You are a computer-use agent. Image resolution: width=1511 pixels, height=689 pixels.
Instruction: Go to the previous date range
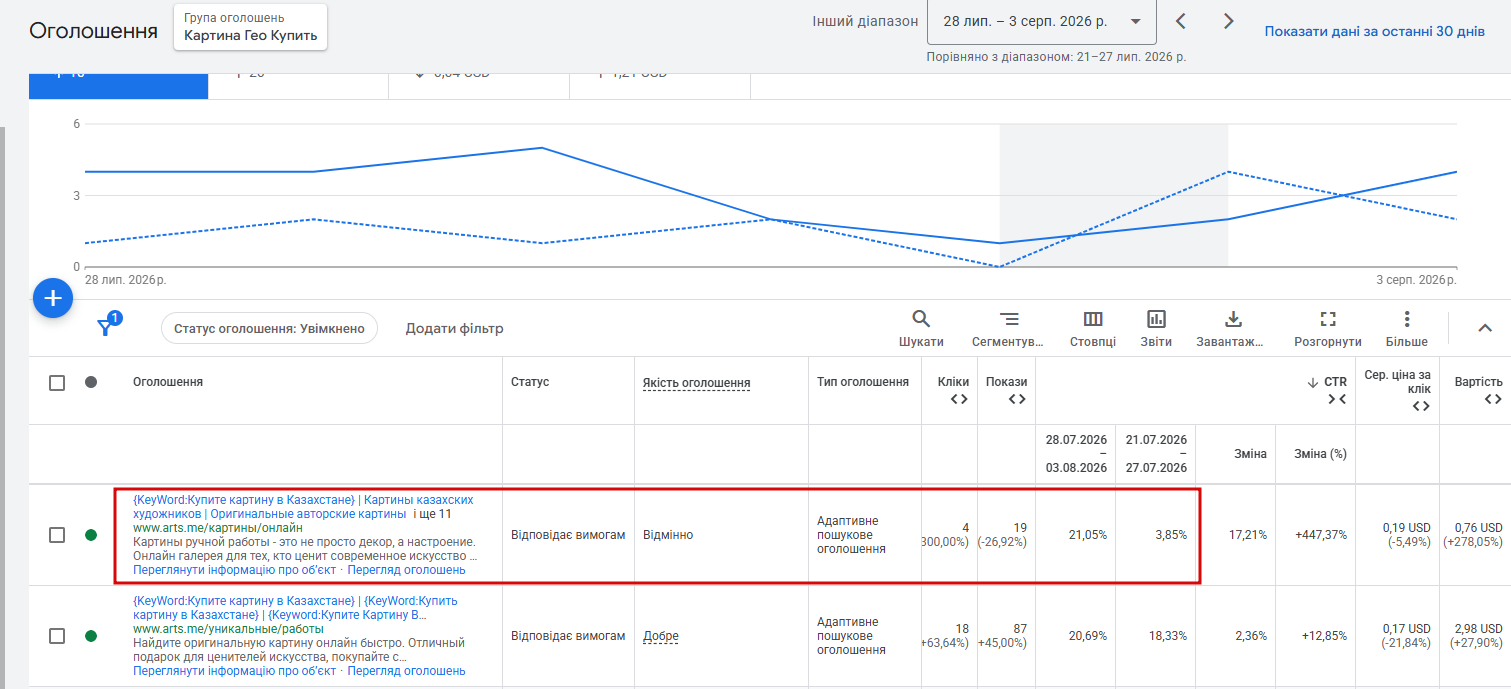coord(1181,21)
